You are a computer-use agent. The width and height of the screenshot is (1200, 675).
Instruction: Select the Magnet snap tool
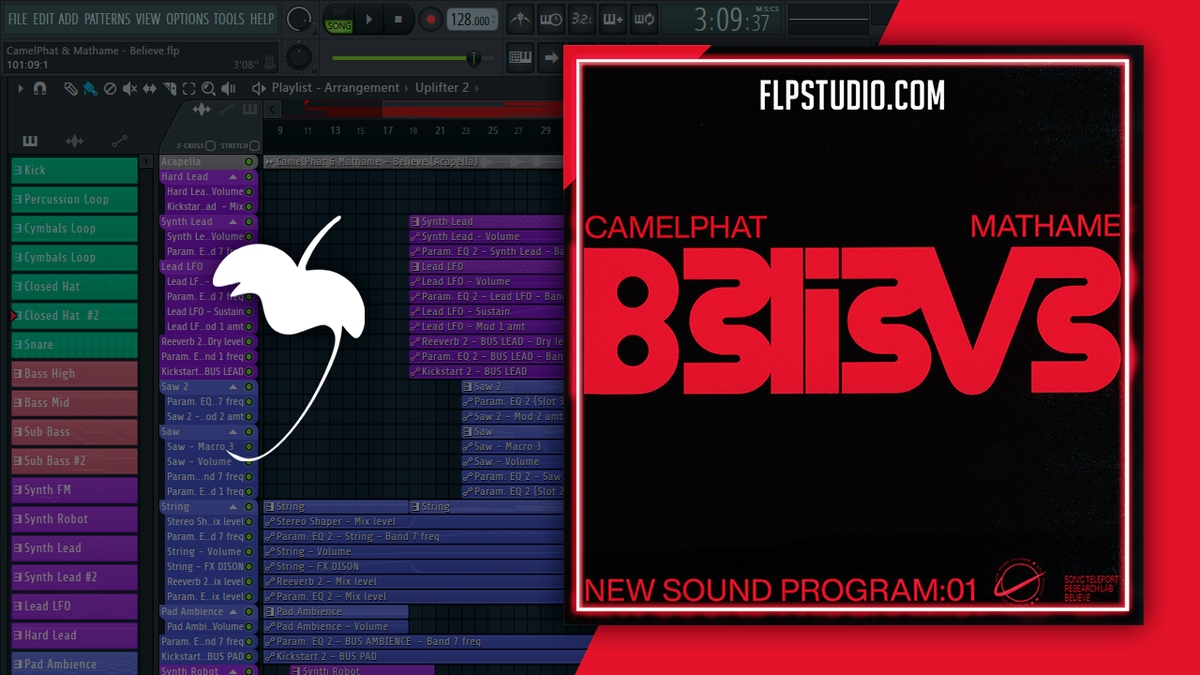[x=40, y=88]
